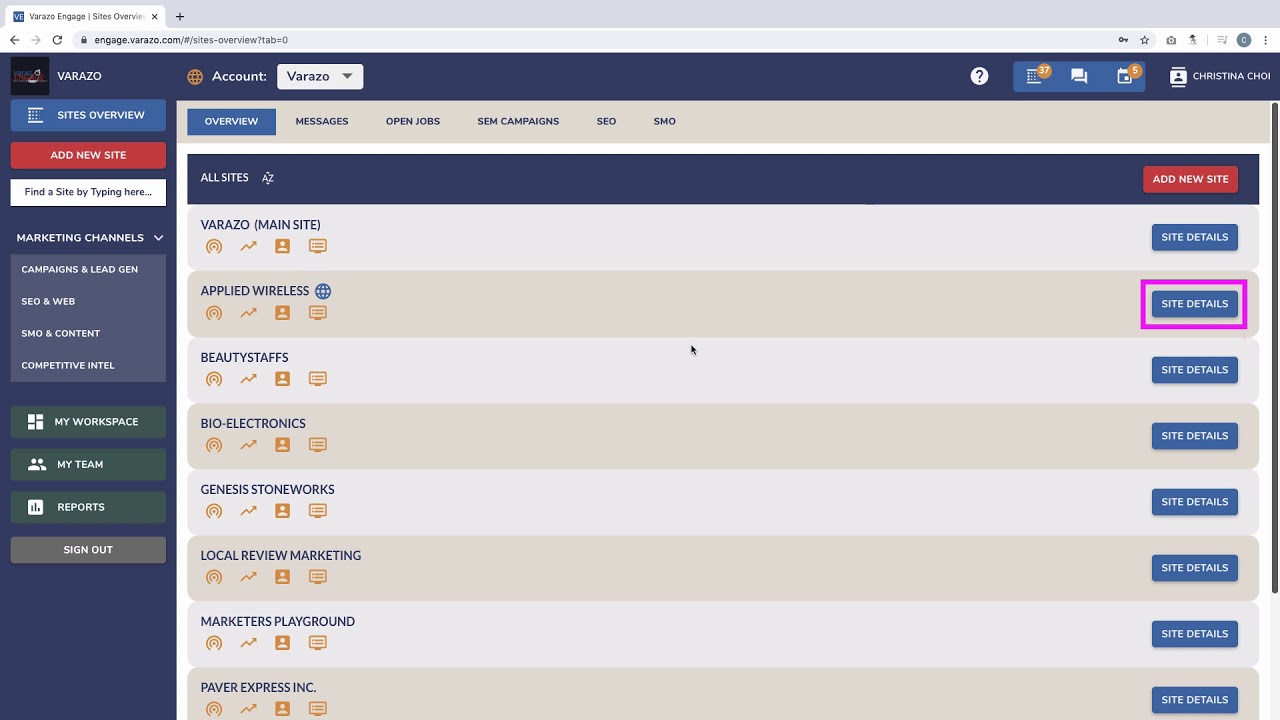Click the message screen icon under Applied Wireless
The image size is (1280, 720).
coord(318,312)
